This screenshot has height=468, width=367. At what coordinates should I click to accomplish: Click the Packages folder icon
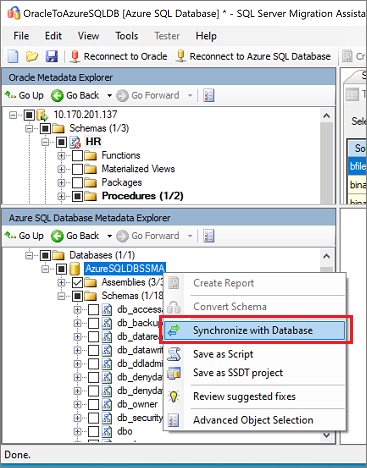(90, 183)
